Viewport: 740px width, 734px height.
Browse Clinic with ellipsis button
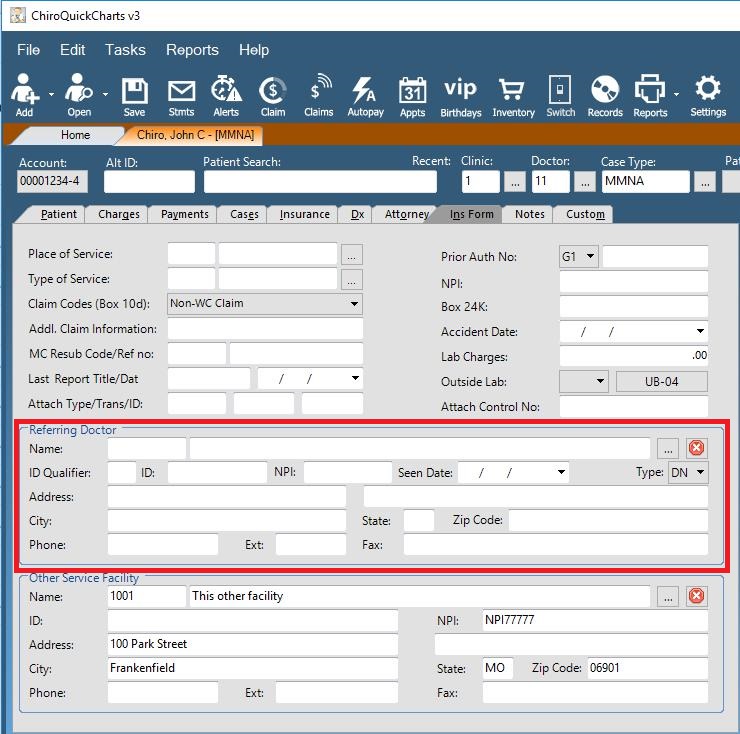[515, 182]
